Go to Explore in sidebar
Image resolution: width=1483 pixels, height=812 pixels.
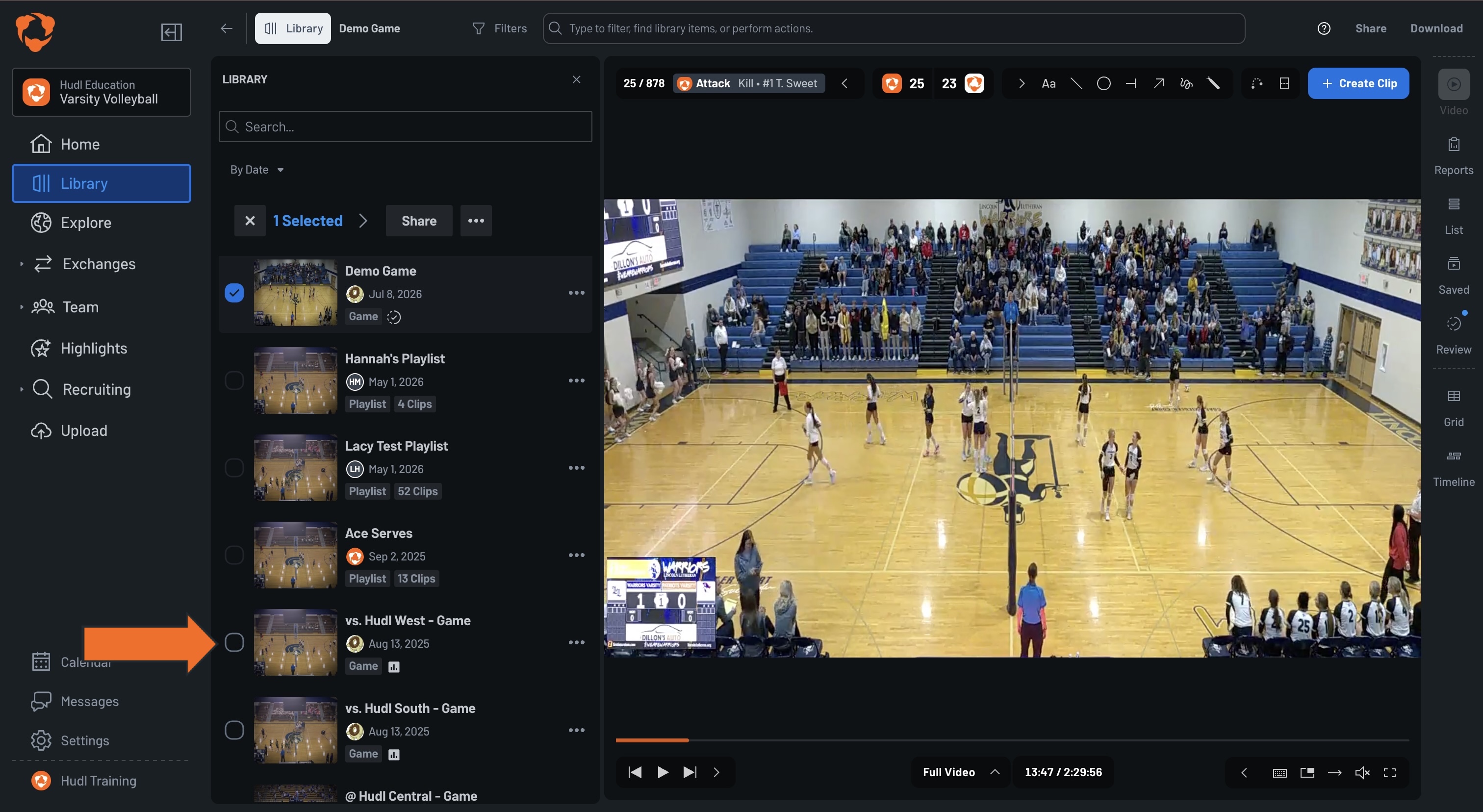[102, 223]
